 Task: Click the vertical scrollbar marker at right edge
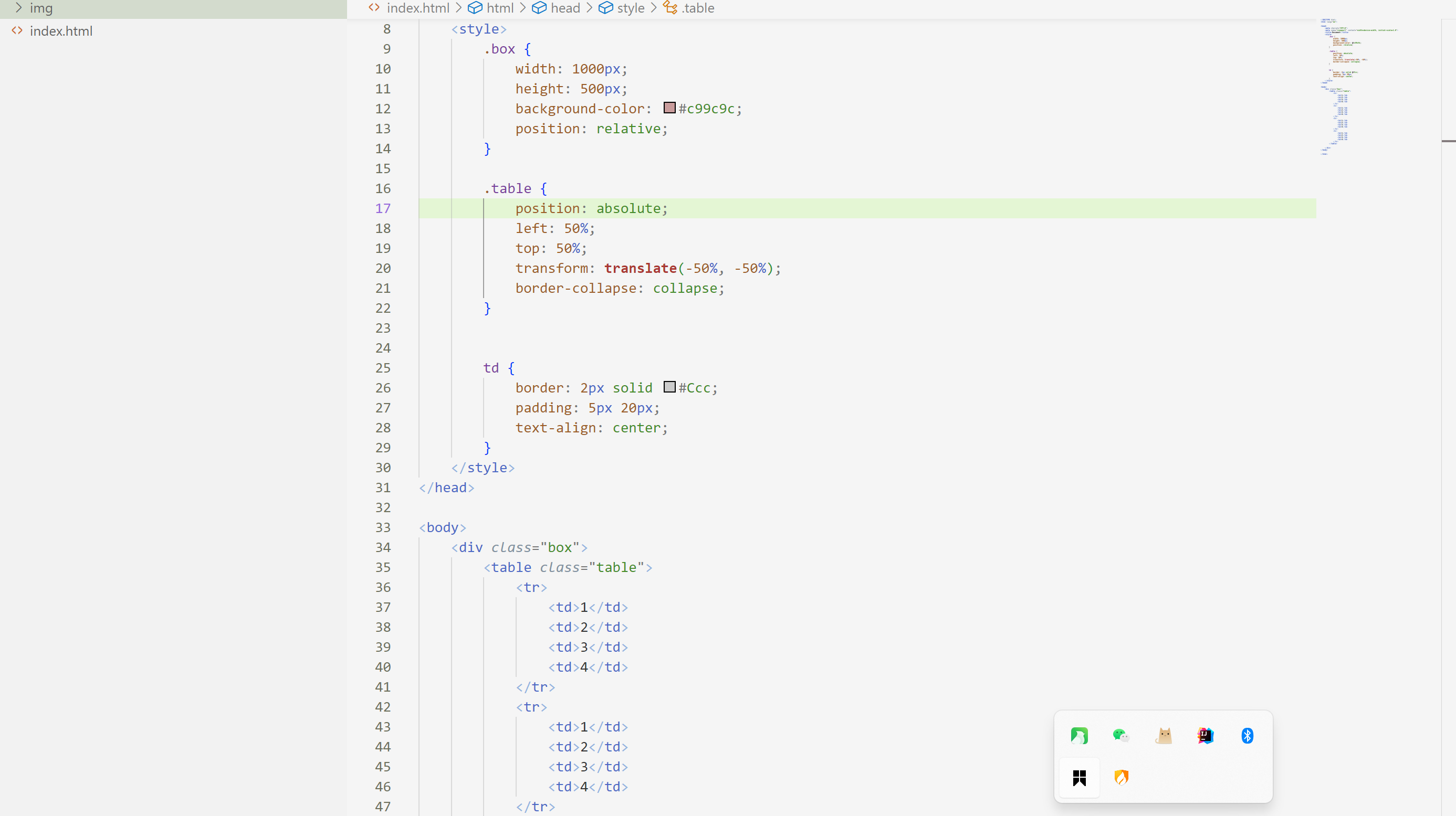point(1448,140)
